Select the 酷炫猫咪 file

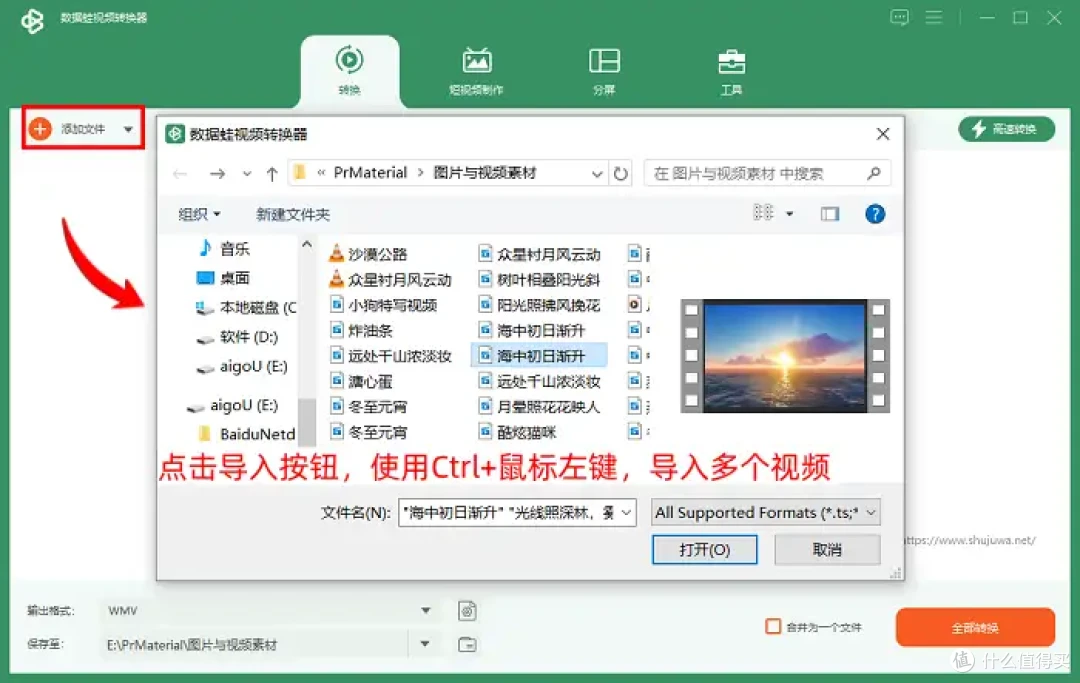point(517,432)
